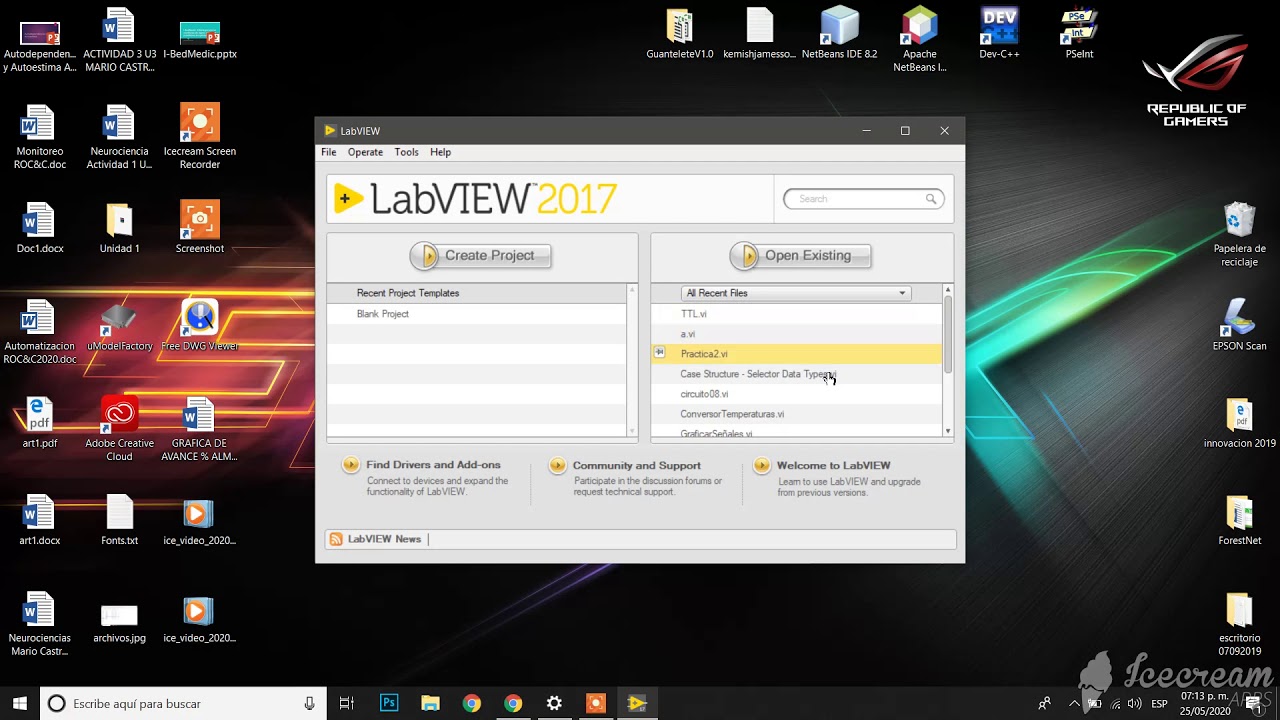Image resolution: width=1280 pixels, height=720 pixels.
Task: Open the Welcome to LabVIEW link
Action: (833, 465)
